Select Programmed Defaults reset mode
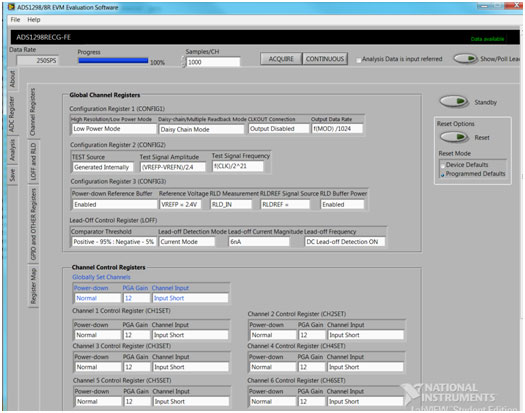 (x=443, y=175)
